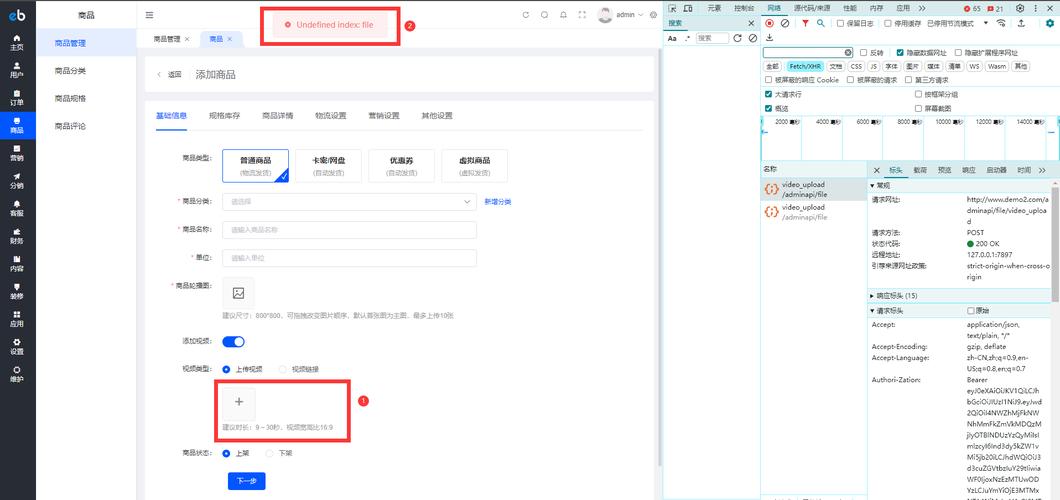This screenshot has height=500, width=1060.
Task: Click 返回 to go back
Action: click(170, 74)
